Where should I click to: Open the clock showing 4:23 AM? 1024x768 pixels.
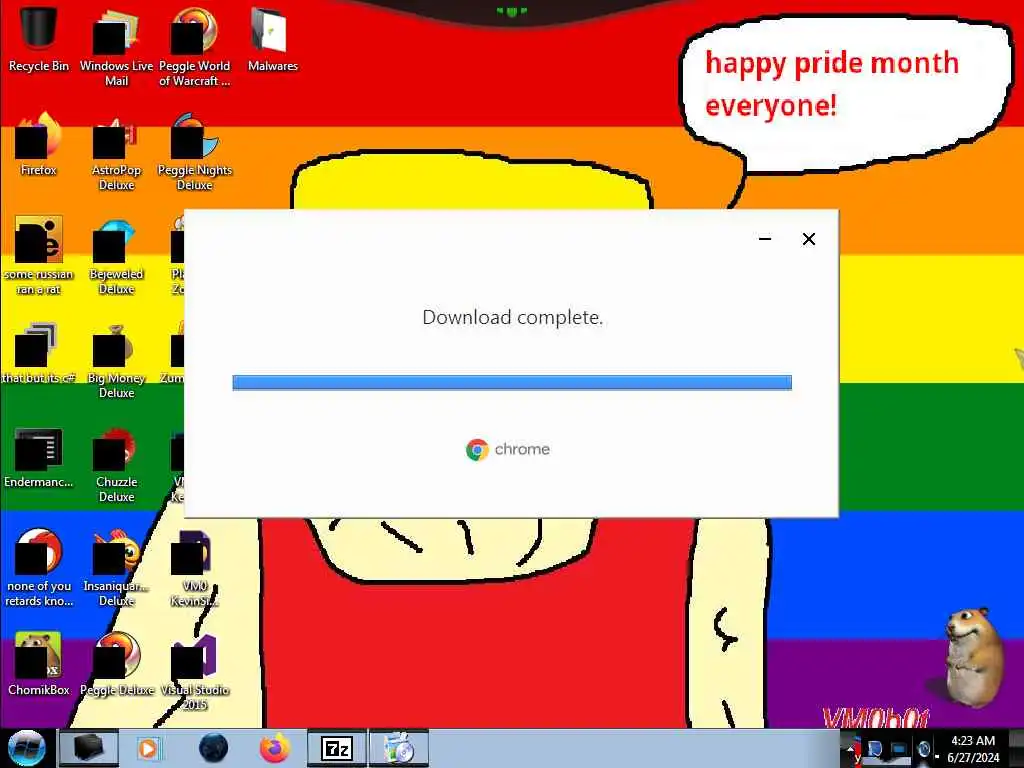(973, 748)
